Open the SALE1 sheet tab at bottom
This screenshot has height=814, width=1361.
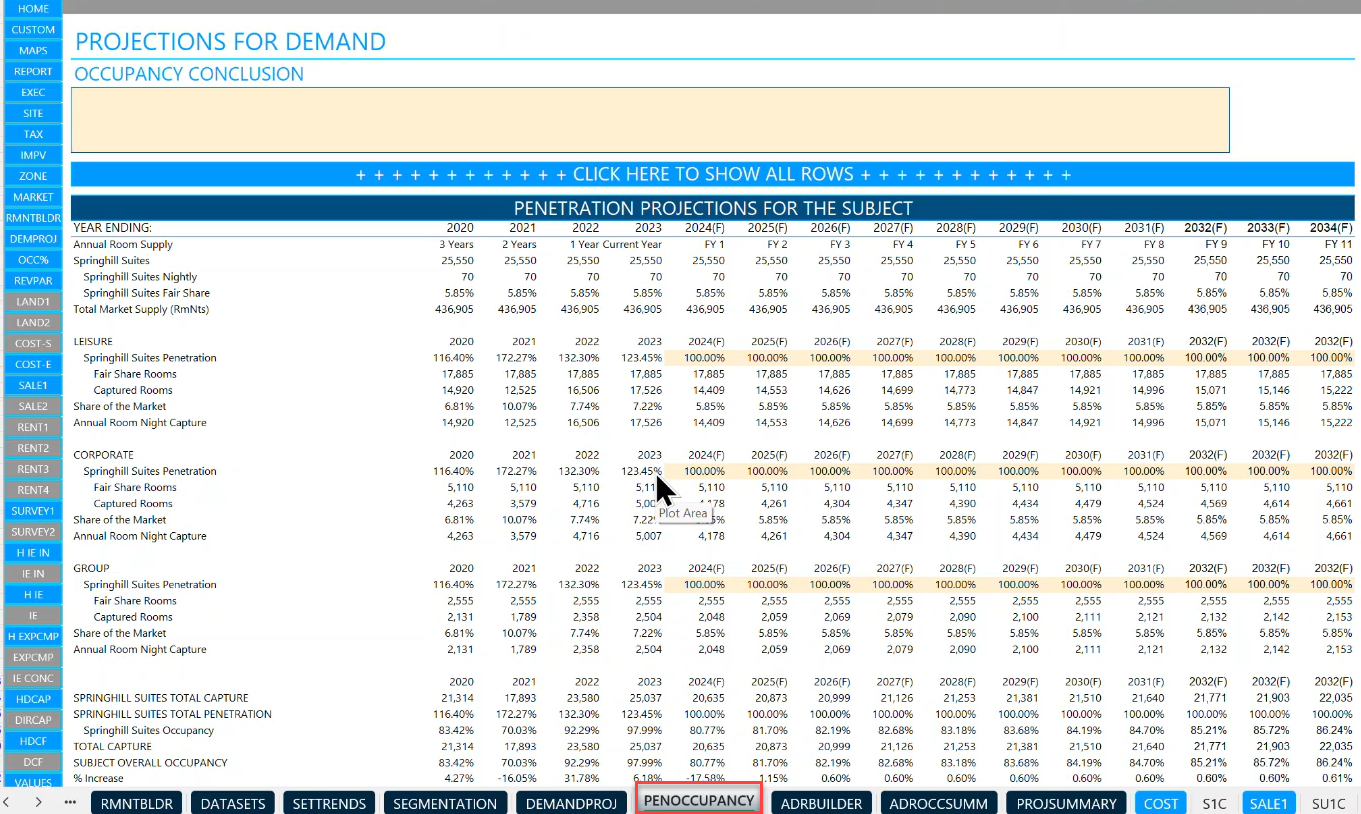coord(1268,803)
